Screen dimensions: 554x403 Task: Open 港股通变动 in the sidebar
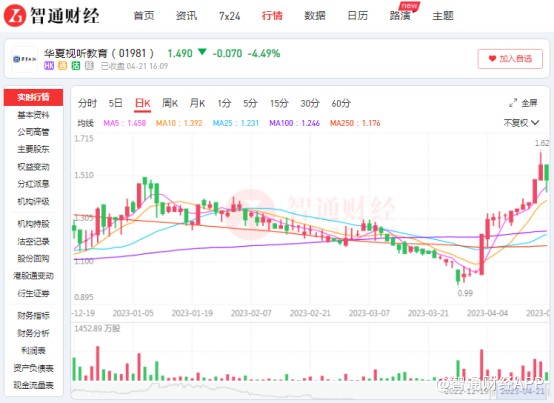(x=34, y=276)
